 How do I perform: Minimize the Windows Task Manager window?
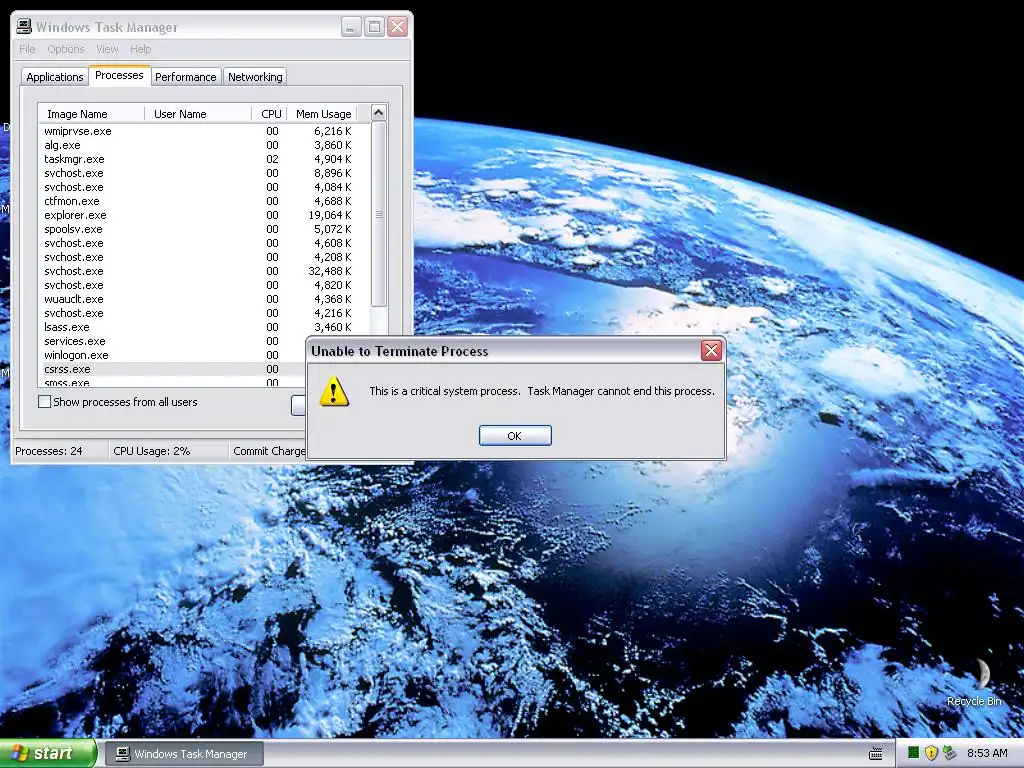point(351,27)
